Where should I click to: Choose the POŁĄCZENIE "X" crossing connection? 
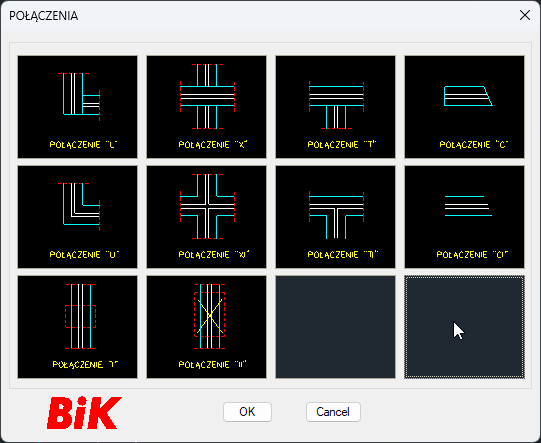click(x=206, y=107)
